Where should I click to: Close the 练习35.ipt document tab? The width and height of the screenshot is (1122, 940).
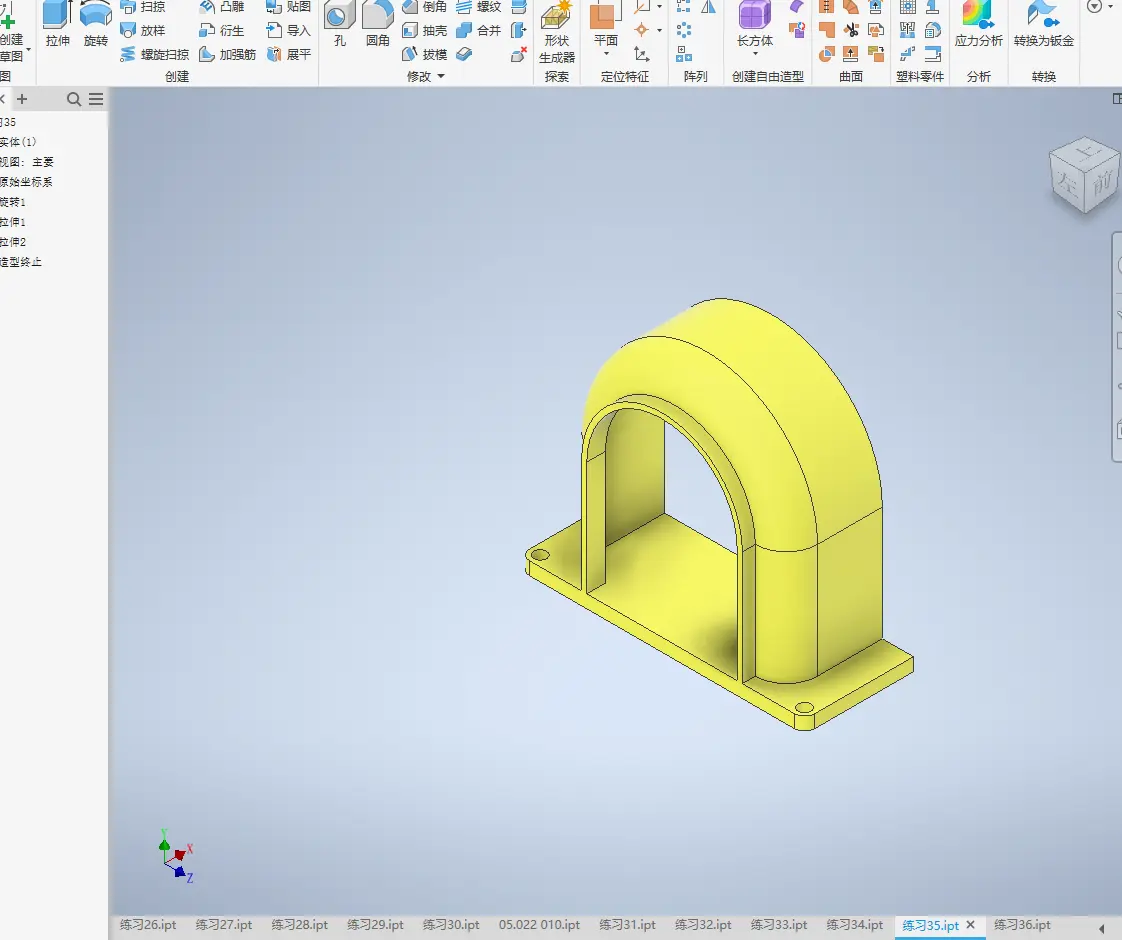point(970,925)
